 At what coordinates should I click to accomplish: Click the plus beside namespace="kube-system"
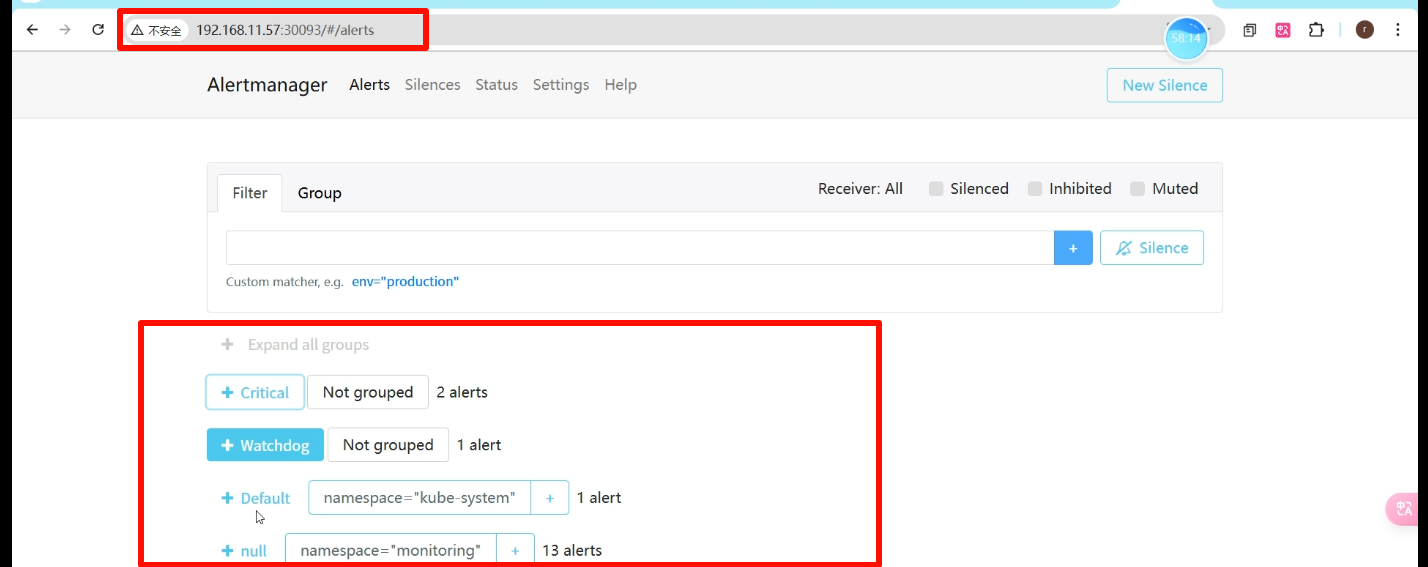pos(549,497)
